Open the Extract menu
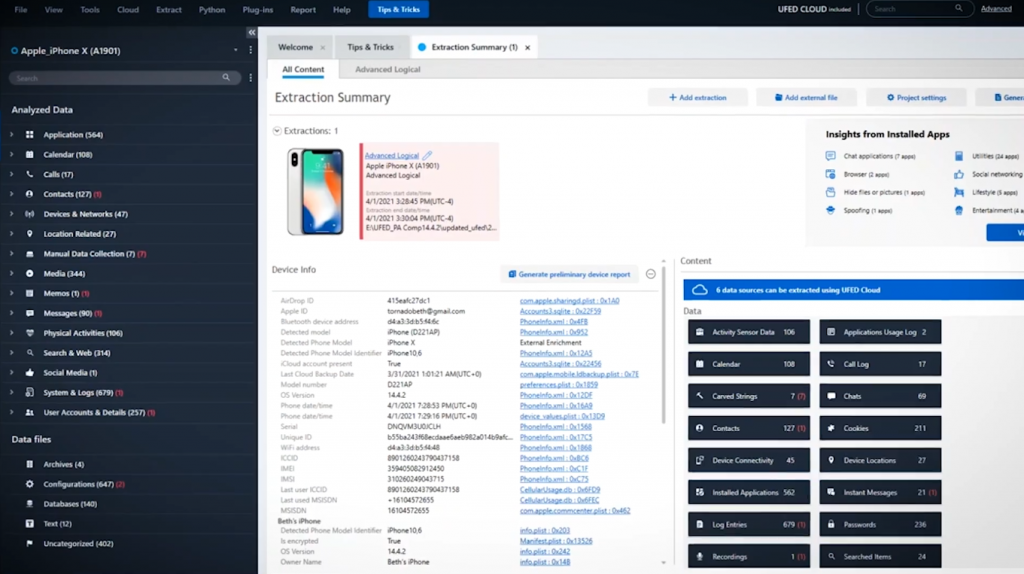The width and height of the screenshot is (1024, 574). click(x=168, y=10)
